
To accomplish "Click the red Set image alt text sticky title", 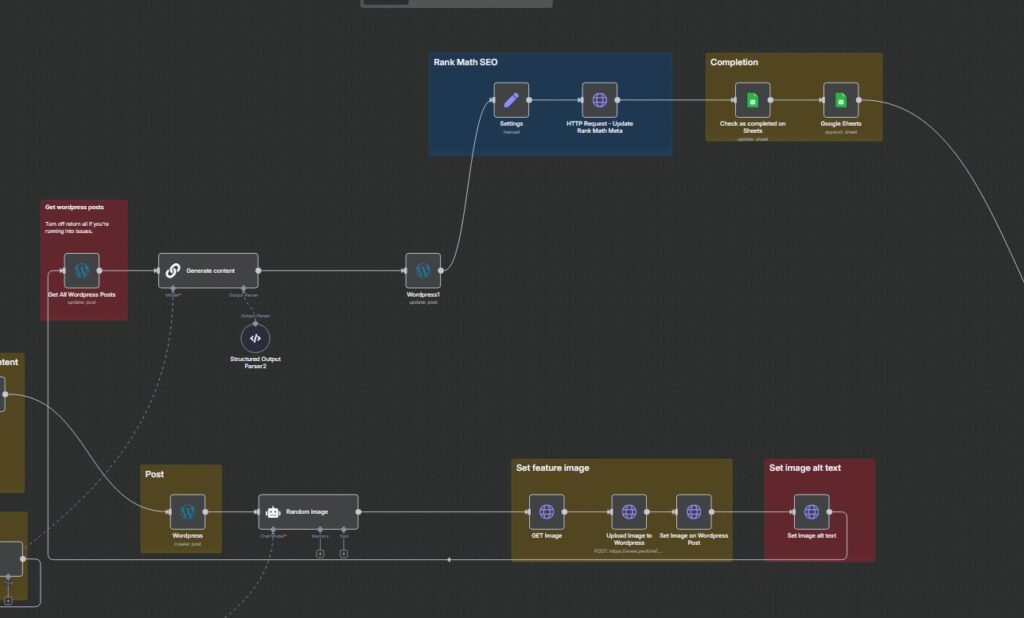I will pyautogui.click(x=805, y=468).
